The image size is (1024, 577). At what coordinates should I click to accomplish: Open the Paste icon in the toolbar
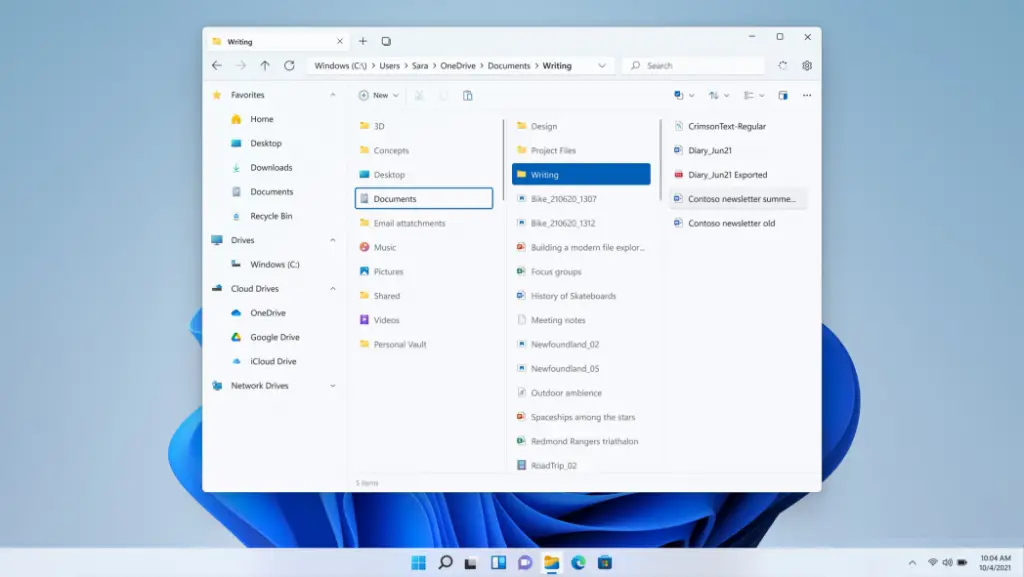pyautogui.click(x=467, y=96)
